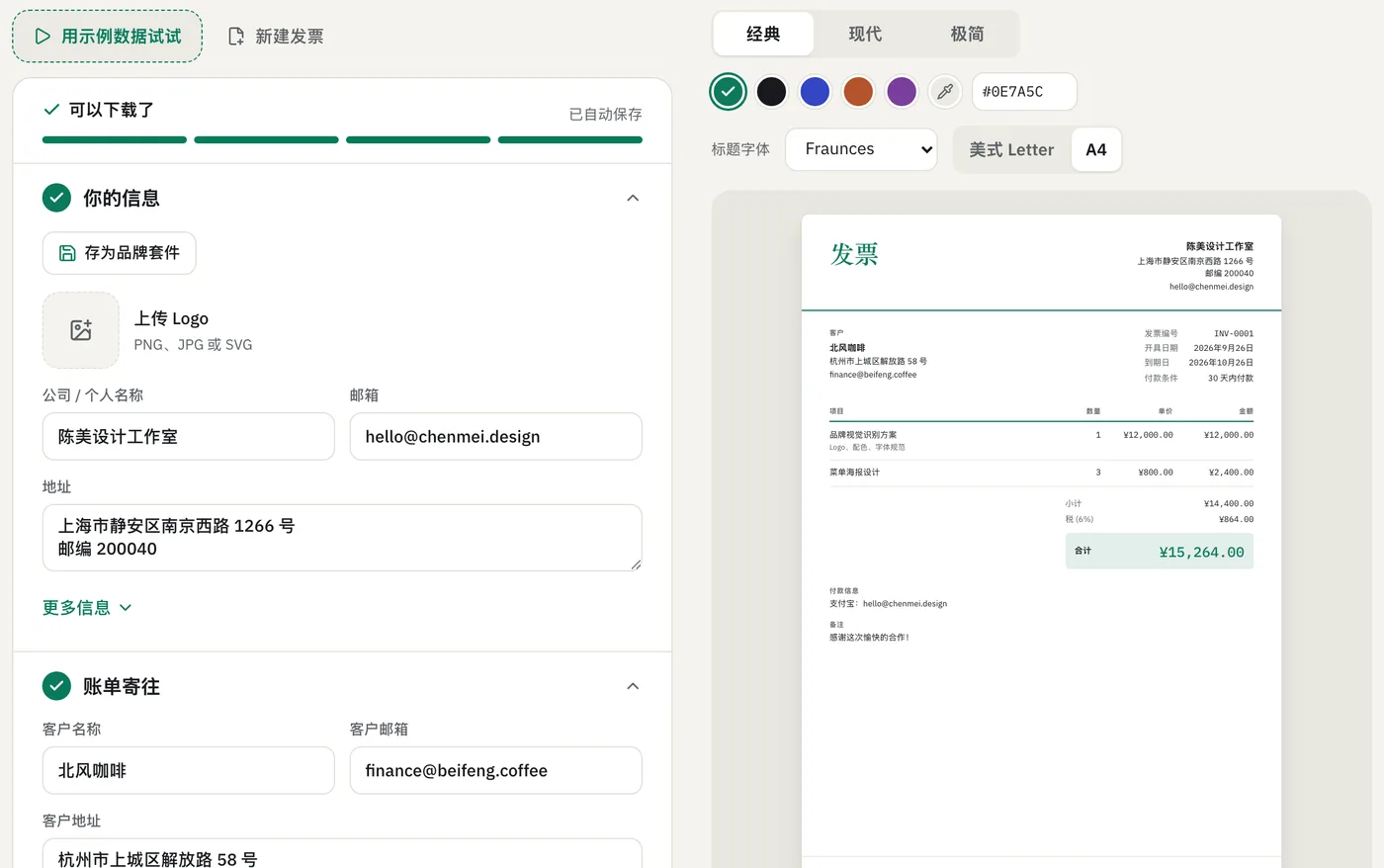Collapse the 账单寄往 section

[633, 686]
